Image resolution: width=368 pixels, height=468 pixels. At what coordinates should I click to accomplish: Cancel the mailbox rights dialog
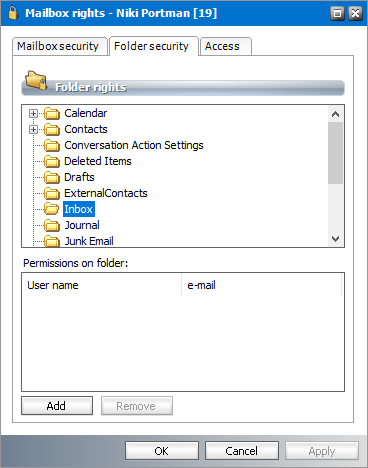[242, 451]
